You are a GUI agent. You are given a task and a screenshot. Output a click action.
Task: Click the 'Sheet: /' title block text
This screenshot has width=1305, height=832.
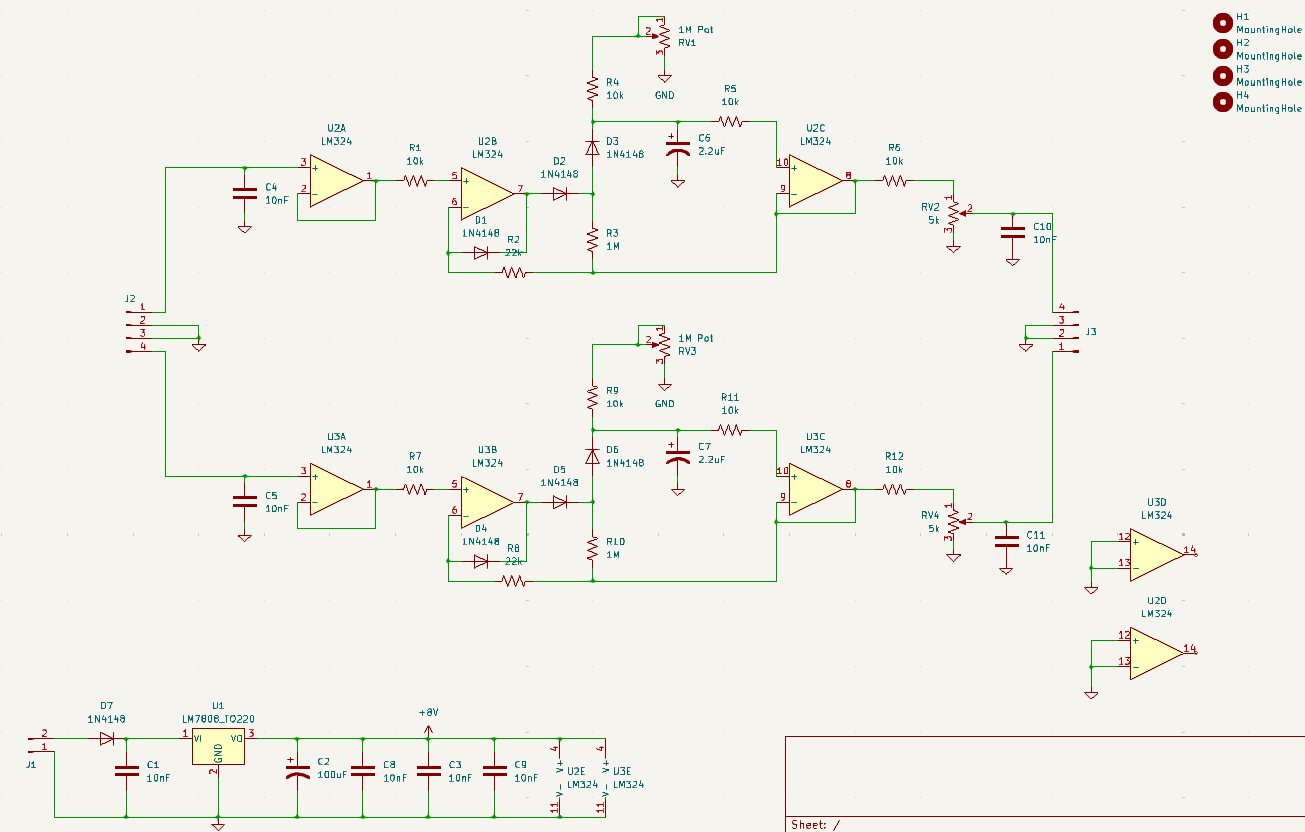tap(815, 825)
